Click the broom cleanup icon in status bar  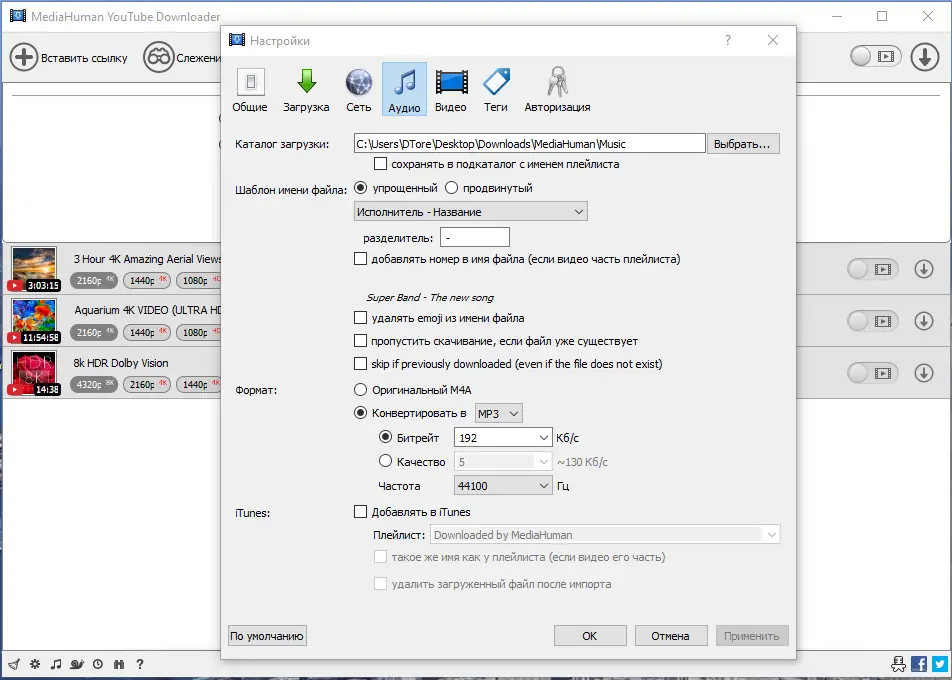point(13,664)
